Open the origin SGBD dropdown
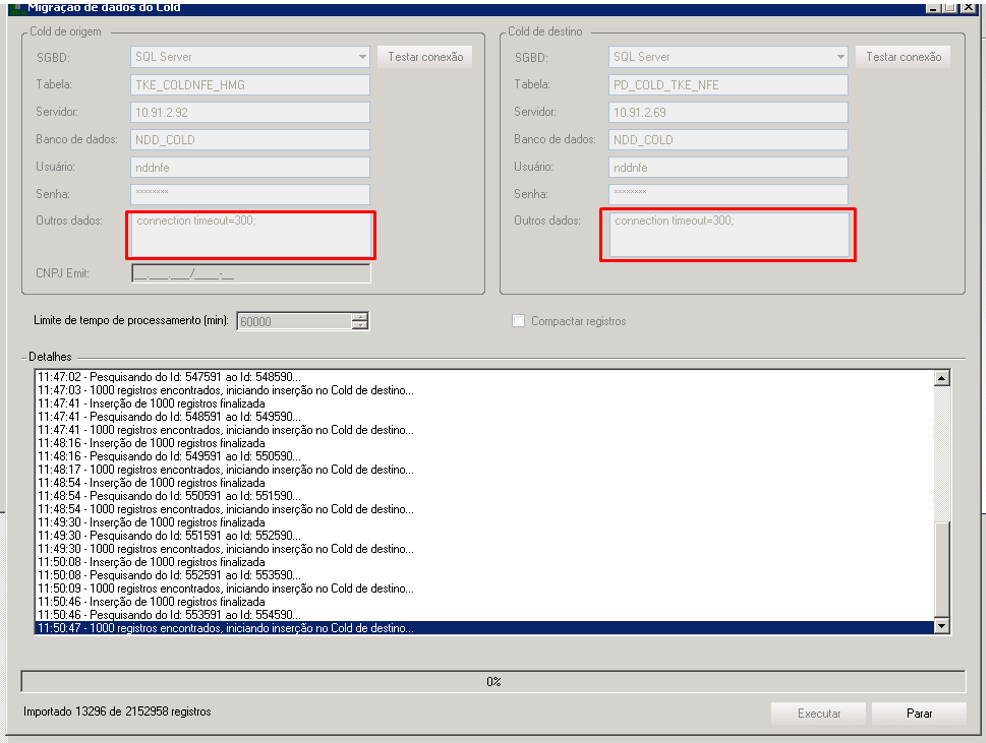This screenshot has height=743, width=986. pos(361,57)
